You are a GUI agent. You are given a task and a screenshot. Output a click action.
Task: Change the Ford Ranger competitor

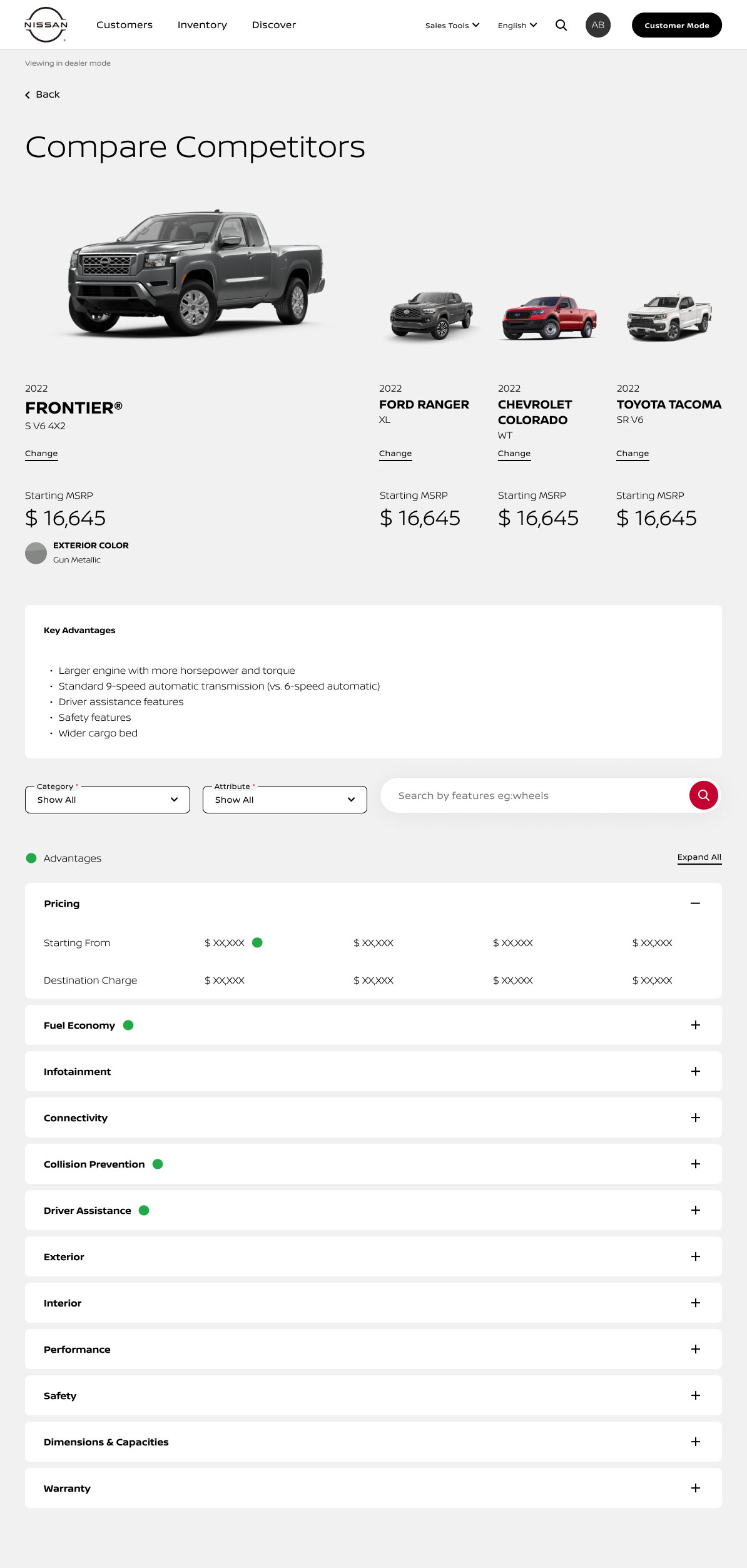point(395,454)
